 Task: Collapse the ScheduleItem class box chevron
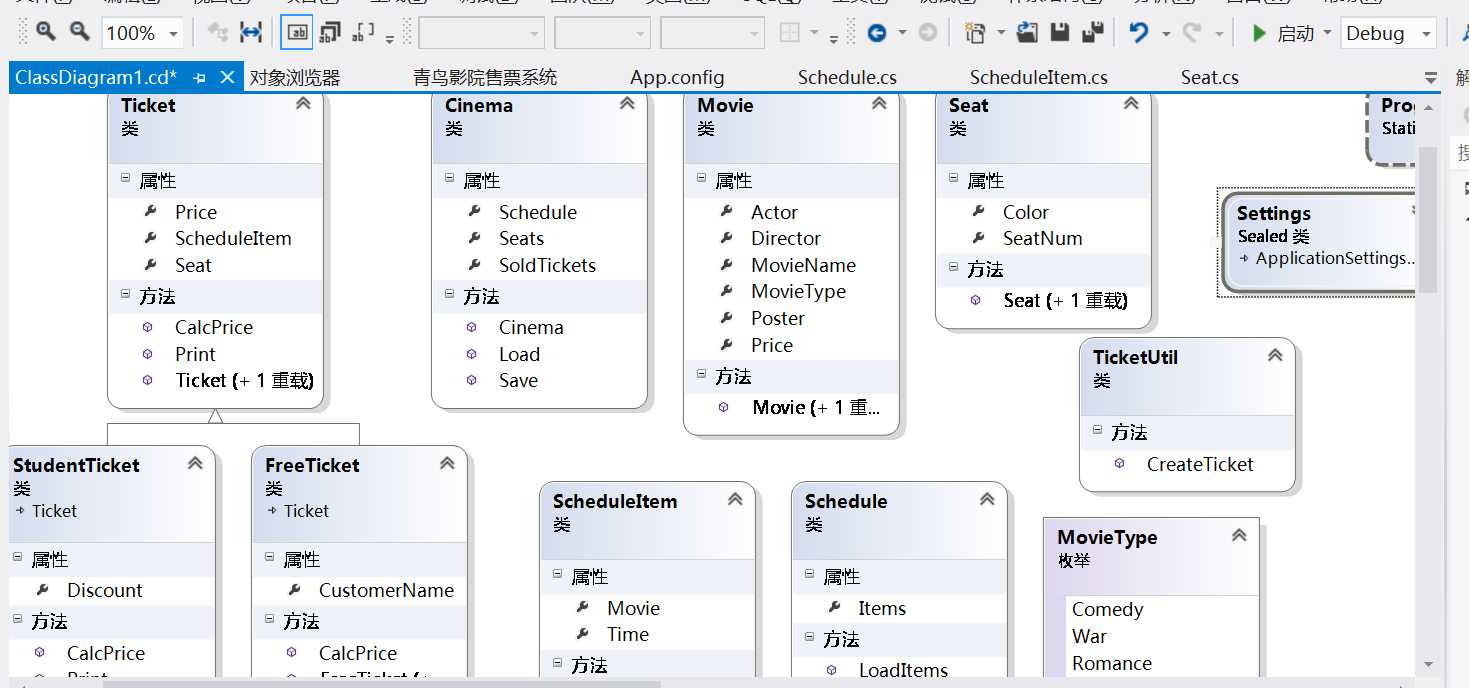735,500
